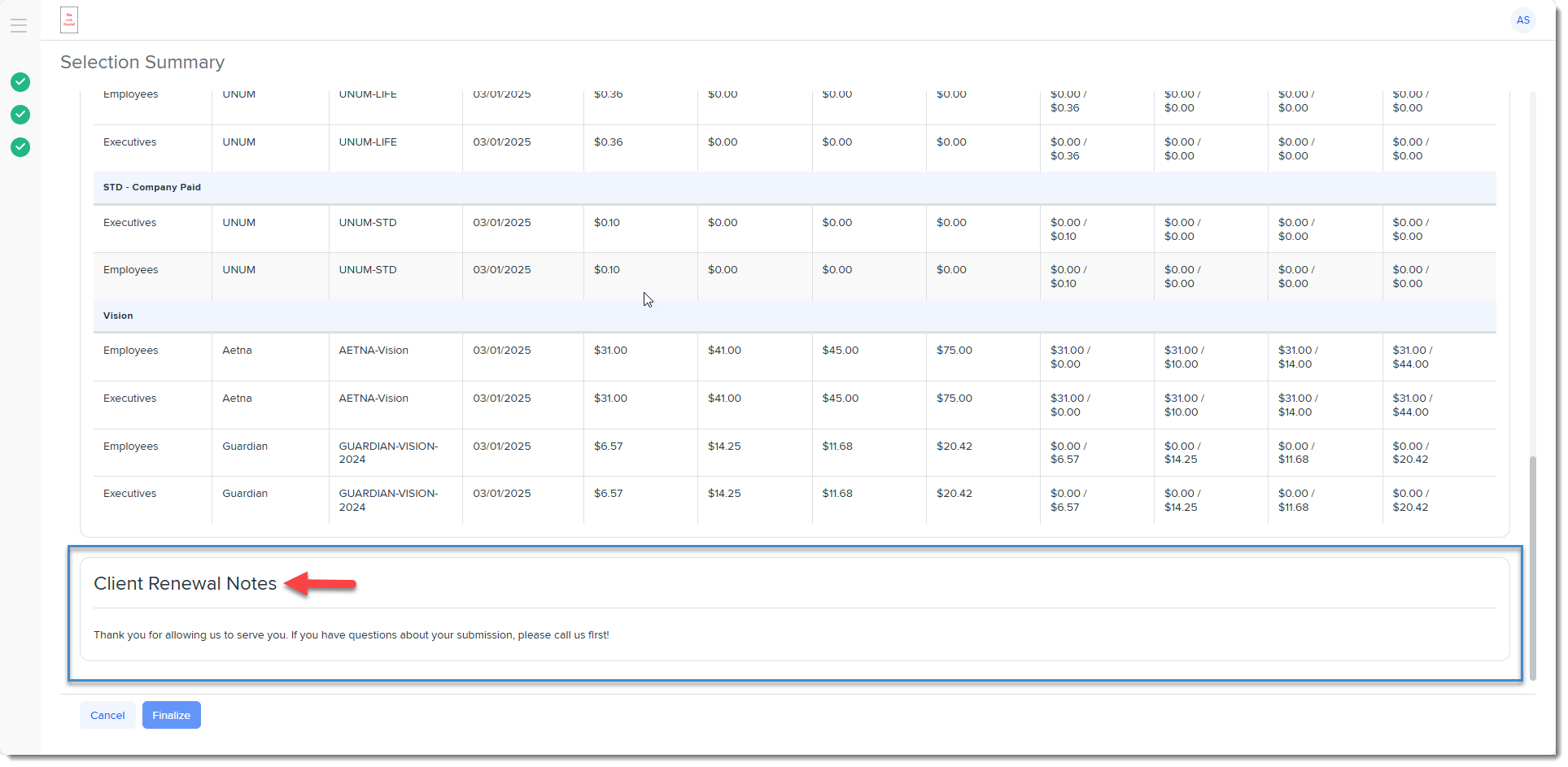Click the Selection Summary page title

point(142,63)
